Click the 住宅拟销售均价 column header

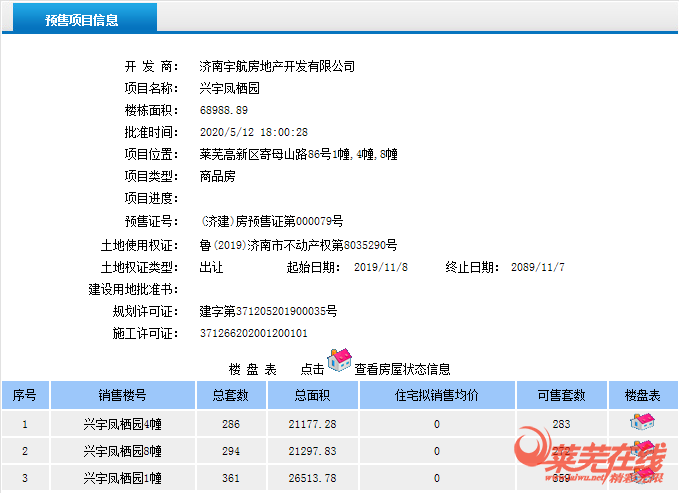click(437, 395)
